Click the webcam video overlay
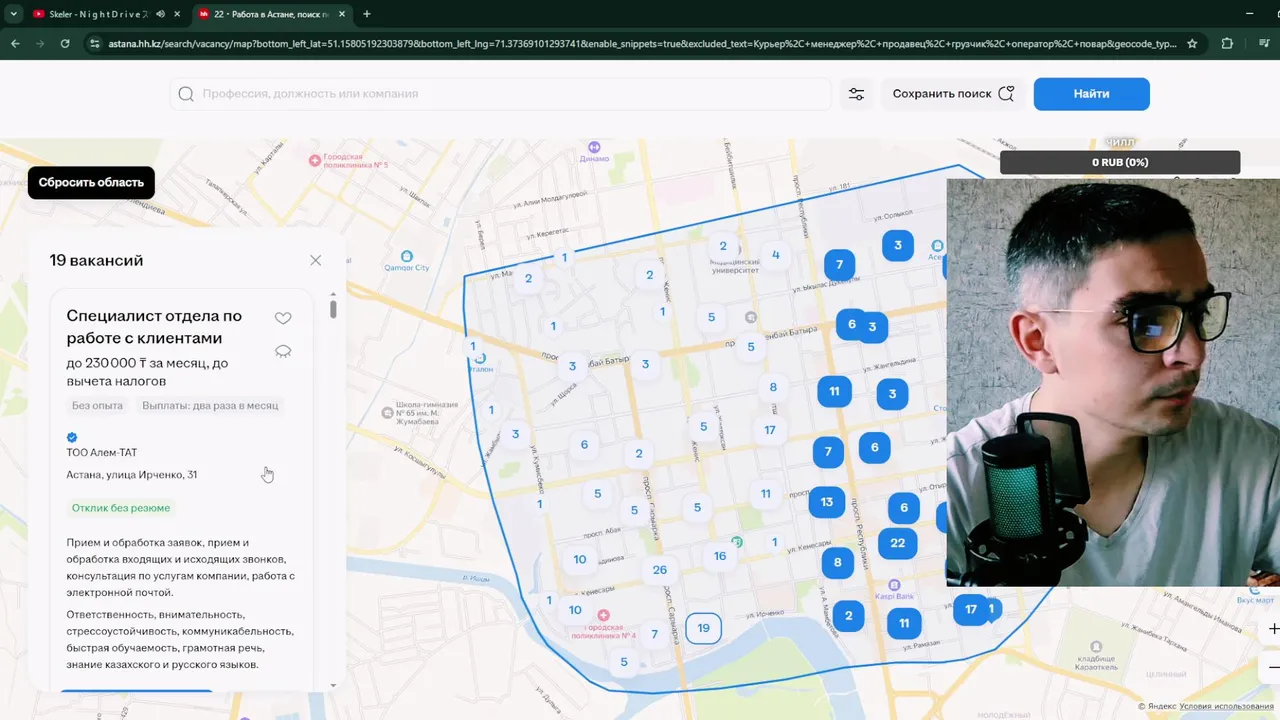This screenshot has height=720, width=1280. (x=1113, y=383)
